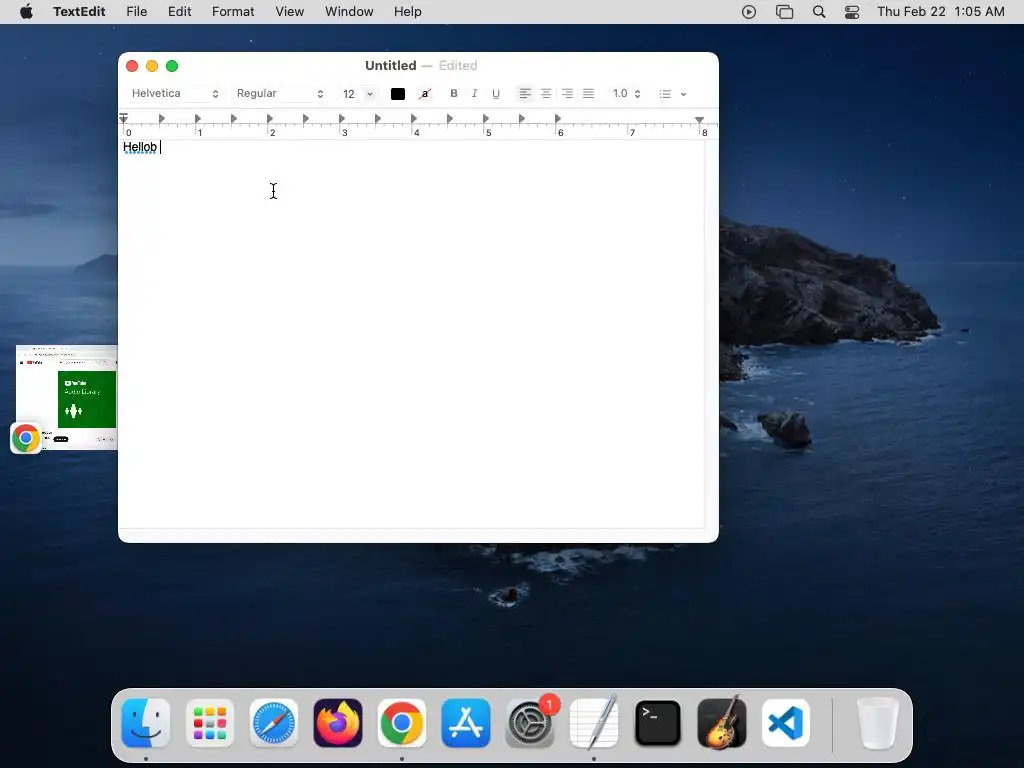Screen dimensions: 1024x768
Task: Open the Edit menu
Action: 180,12
